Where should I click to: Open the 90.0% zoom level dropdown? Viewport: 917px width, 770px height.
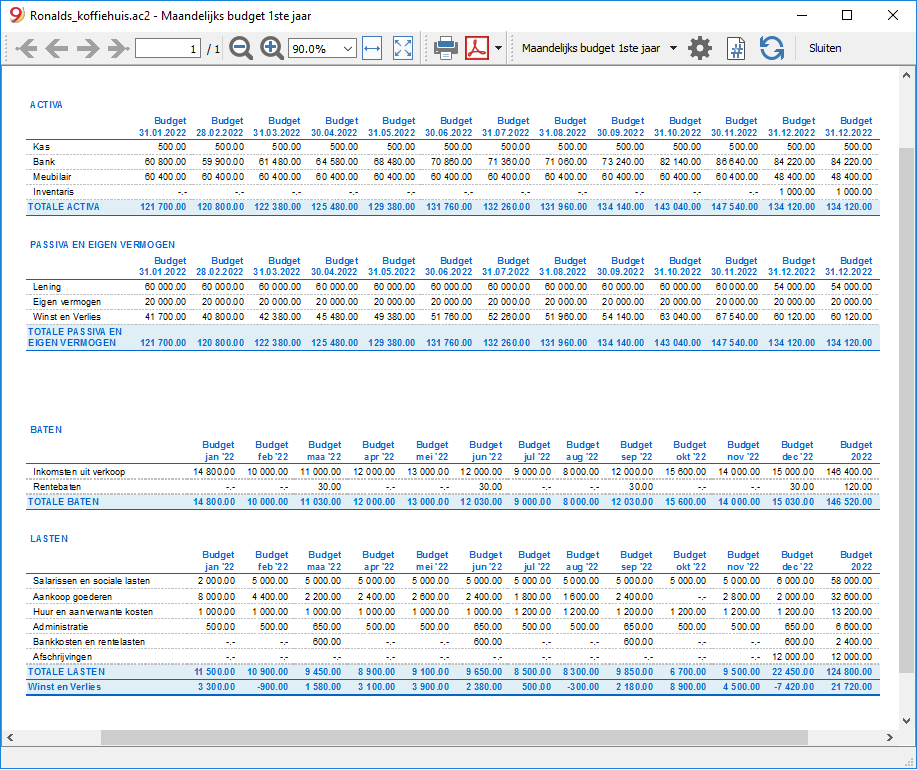pyautogui.click(x=322, y=49)
